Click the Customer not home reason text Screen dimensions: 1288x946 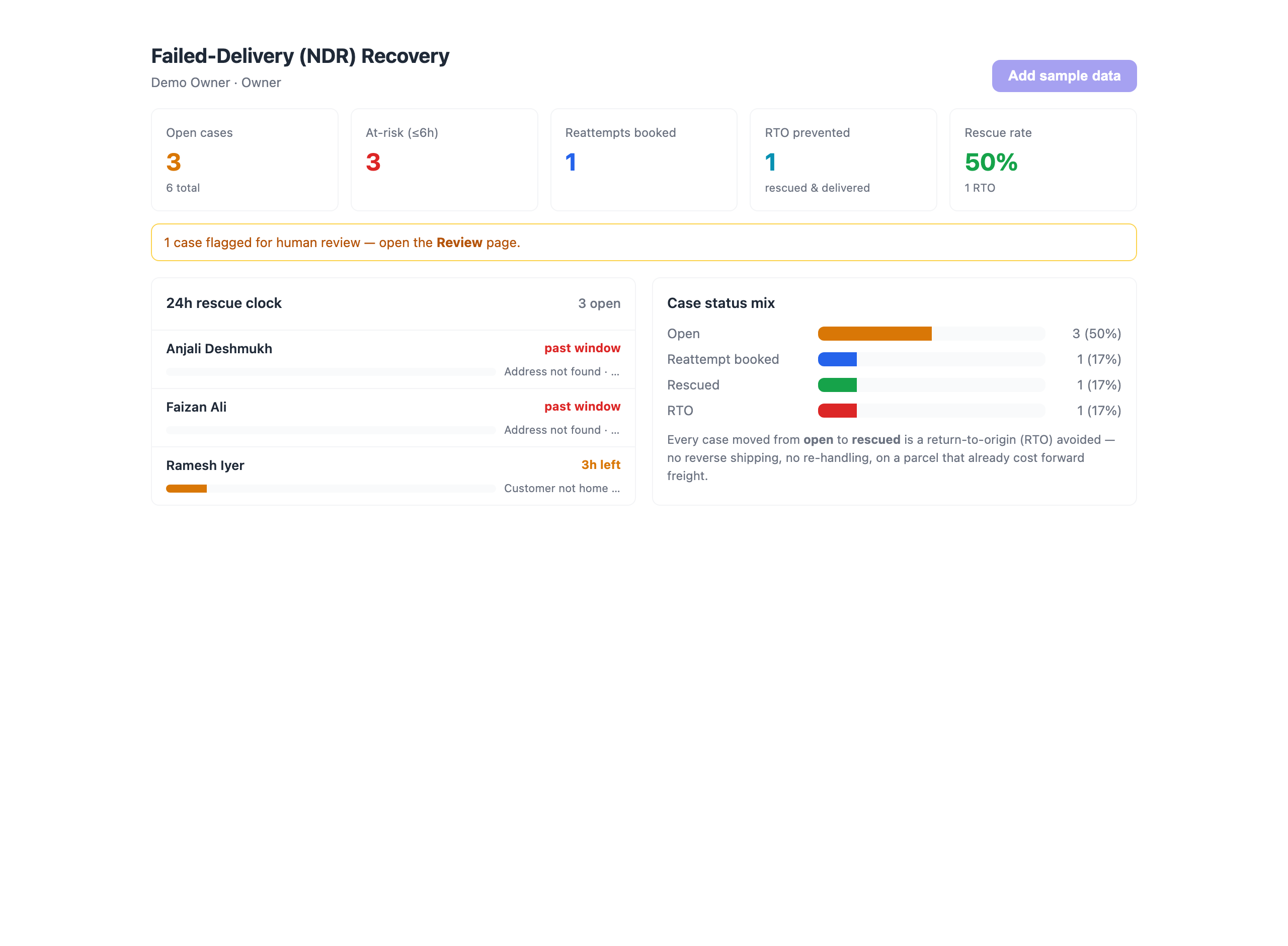point(561,489)
